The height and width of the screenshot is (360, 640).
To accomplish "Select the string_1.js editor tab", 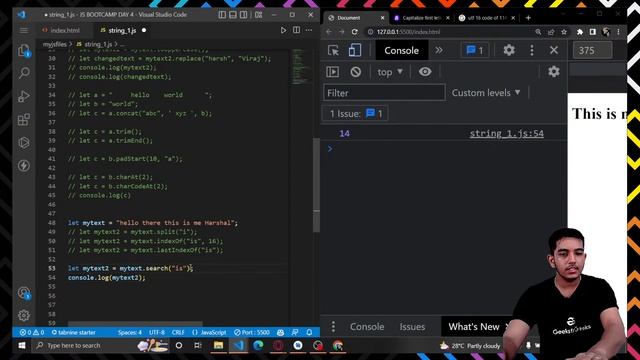I will [x=122, y=30].
